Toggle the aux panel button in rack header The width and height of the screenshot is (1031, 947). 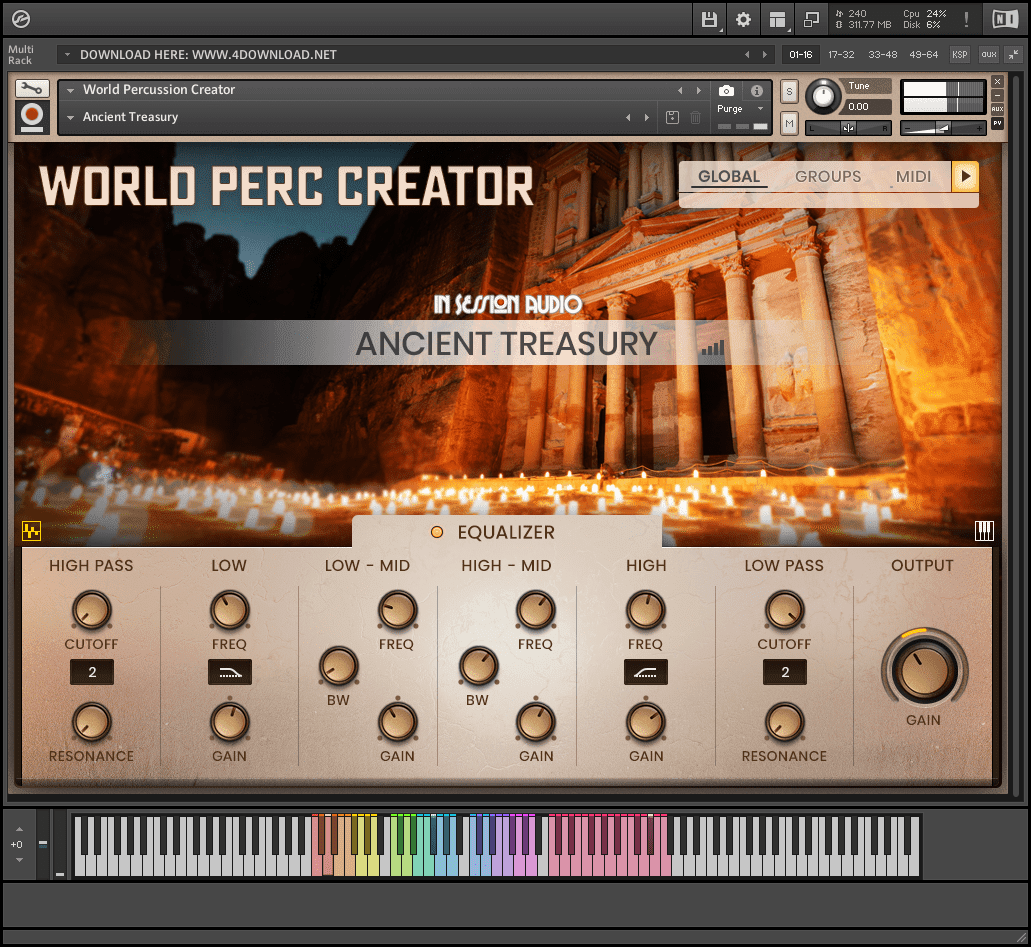[989, 55]
